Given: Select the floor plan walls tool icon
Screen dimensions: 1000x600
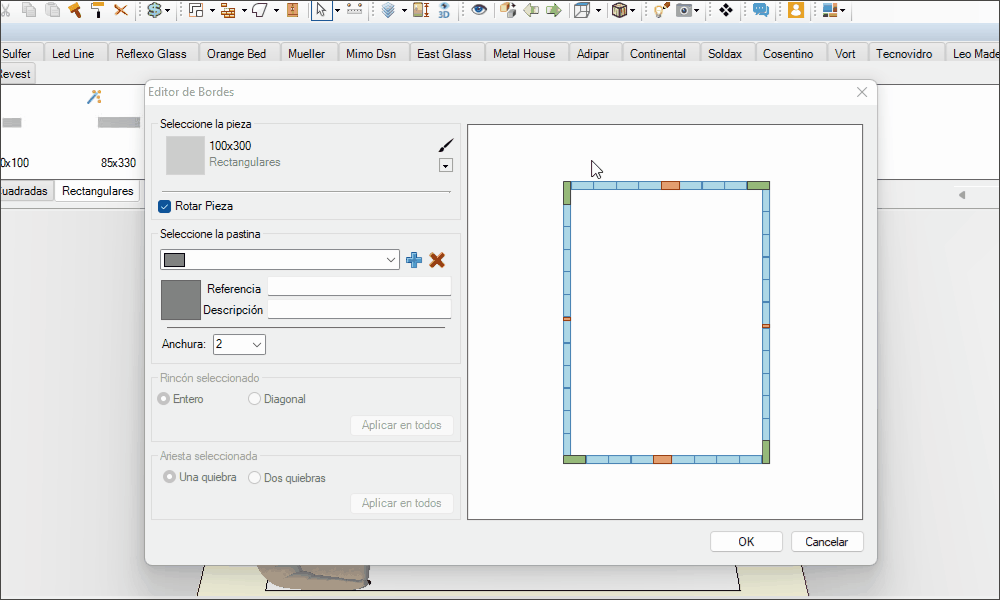Looking at the screenshot, I should [196, 10].
